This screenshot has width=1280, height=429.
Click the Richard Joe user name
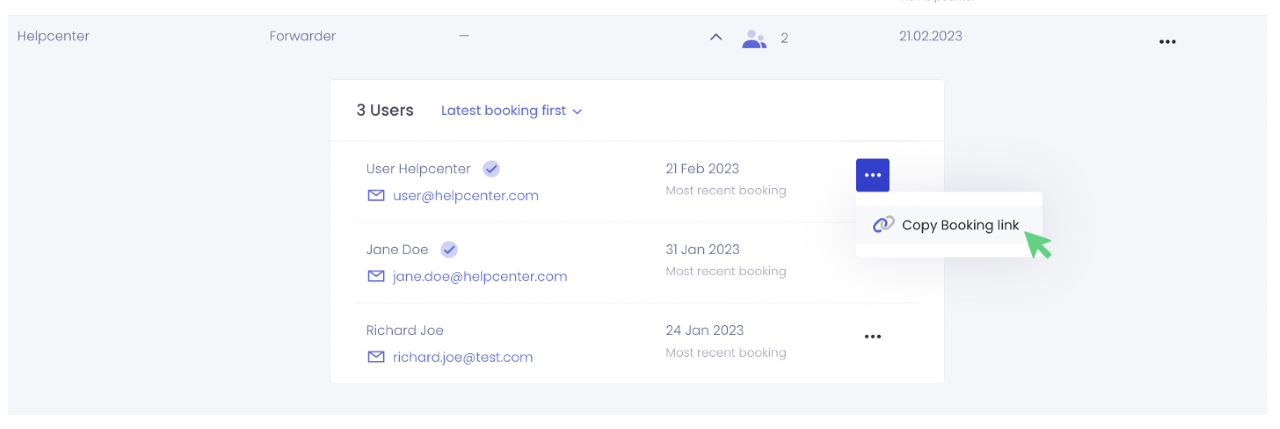tap(404, 331)
